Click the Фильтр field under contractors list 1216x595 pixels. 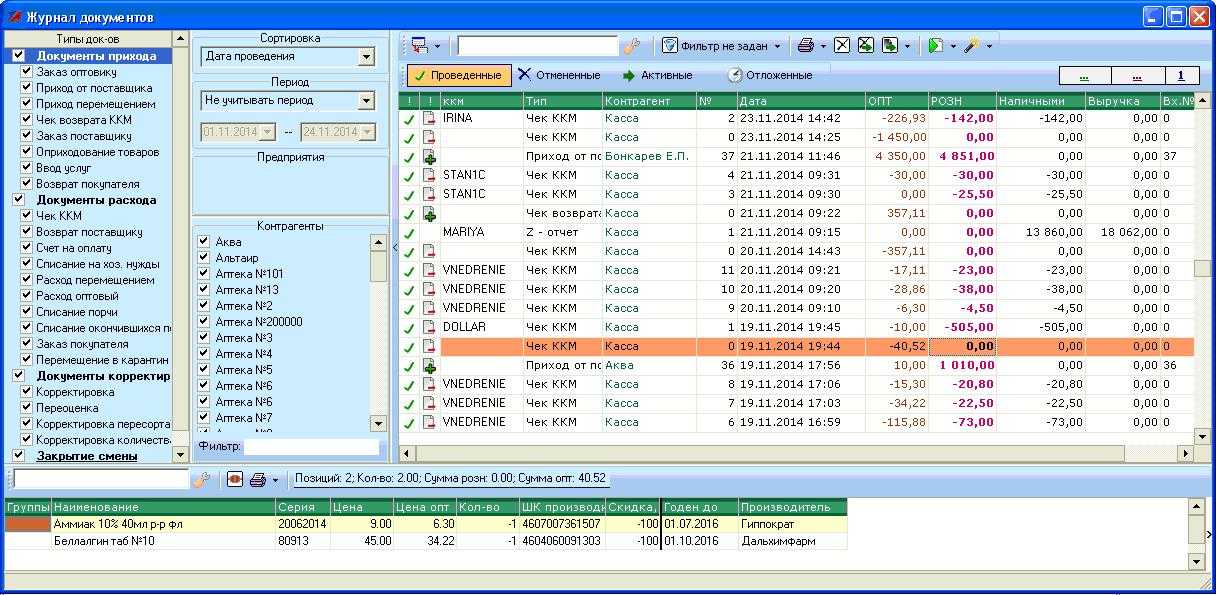coord(312,447)
